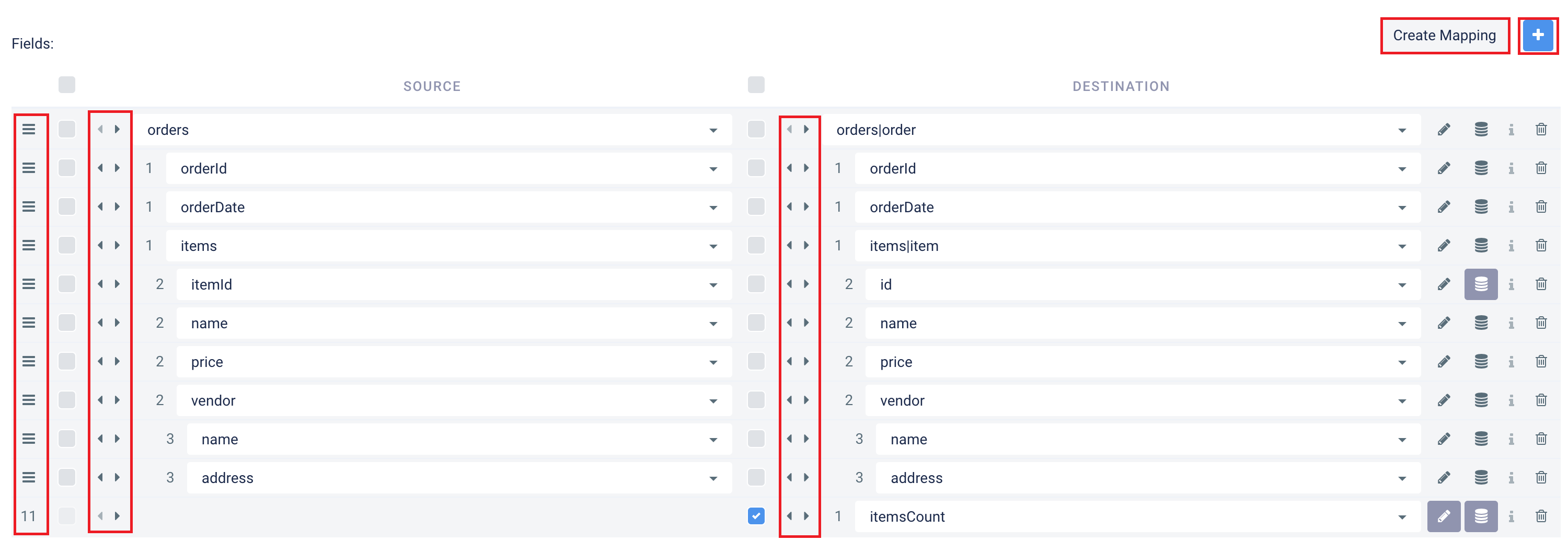
Task: Outdent destination vendor with the left arrow
Action: (789, 400)
